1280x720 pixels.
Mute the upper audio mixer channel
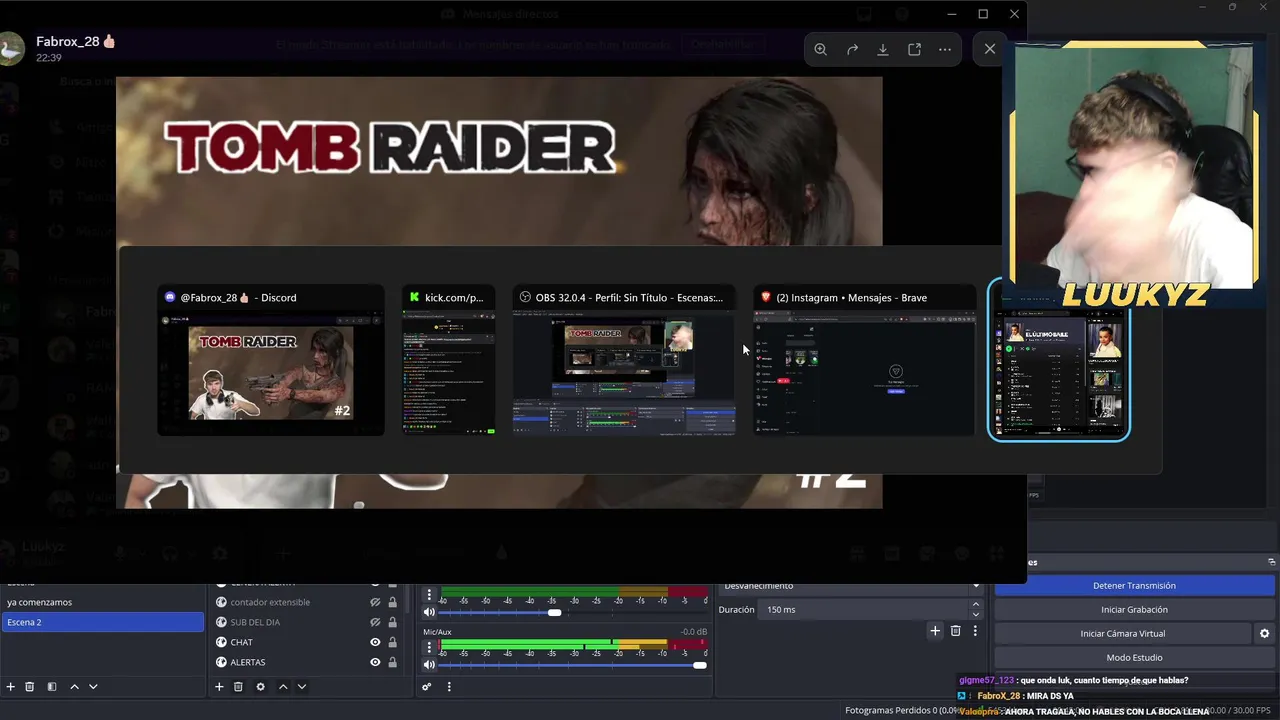429,612
